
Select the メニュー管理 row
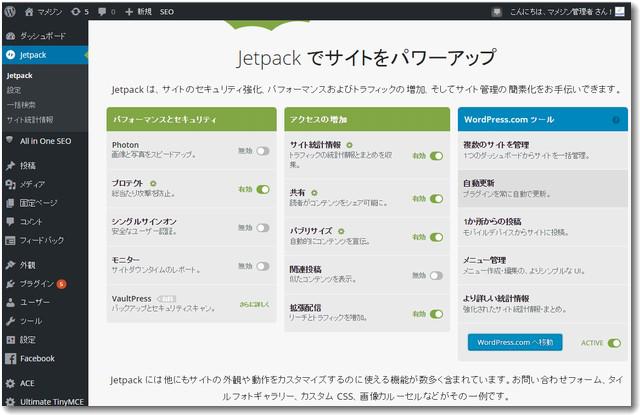click(x=542, y=265)
